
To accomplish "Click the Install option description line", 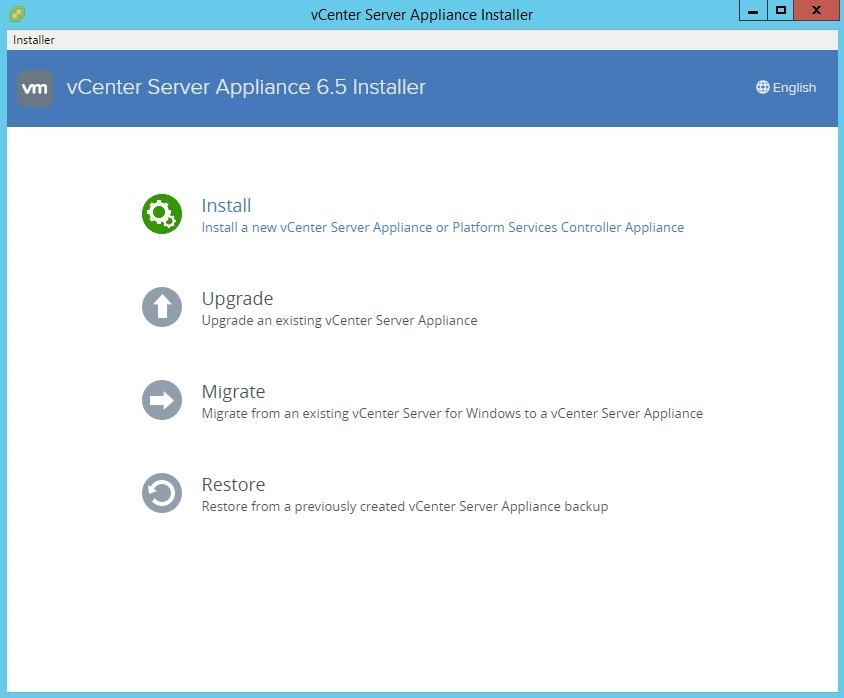I will 442,227.
